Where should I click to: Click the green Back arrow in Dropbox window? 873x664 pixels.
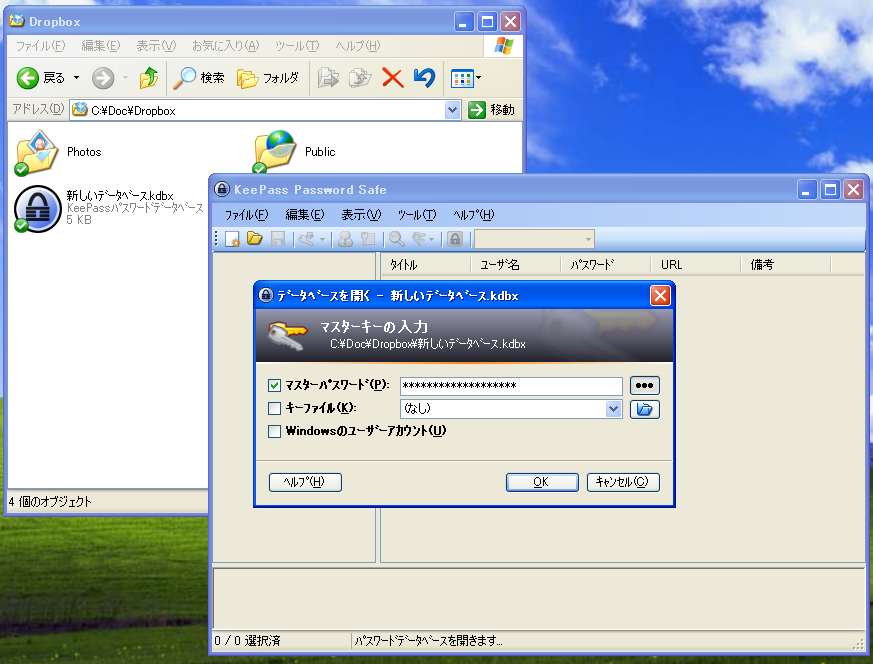pyautogui.click(x=27, y=78)
